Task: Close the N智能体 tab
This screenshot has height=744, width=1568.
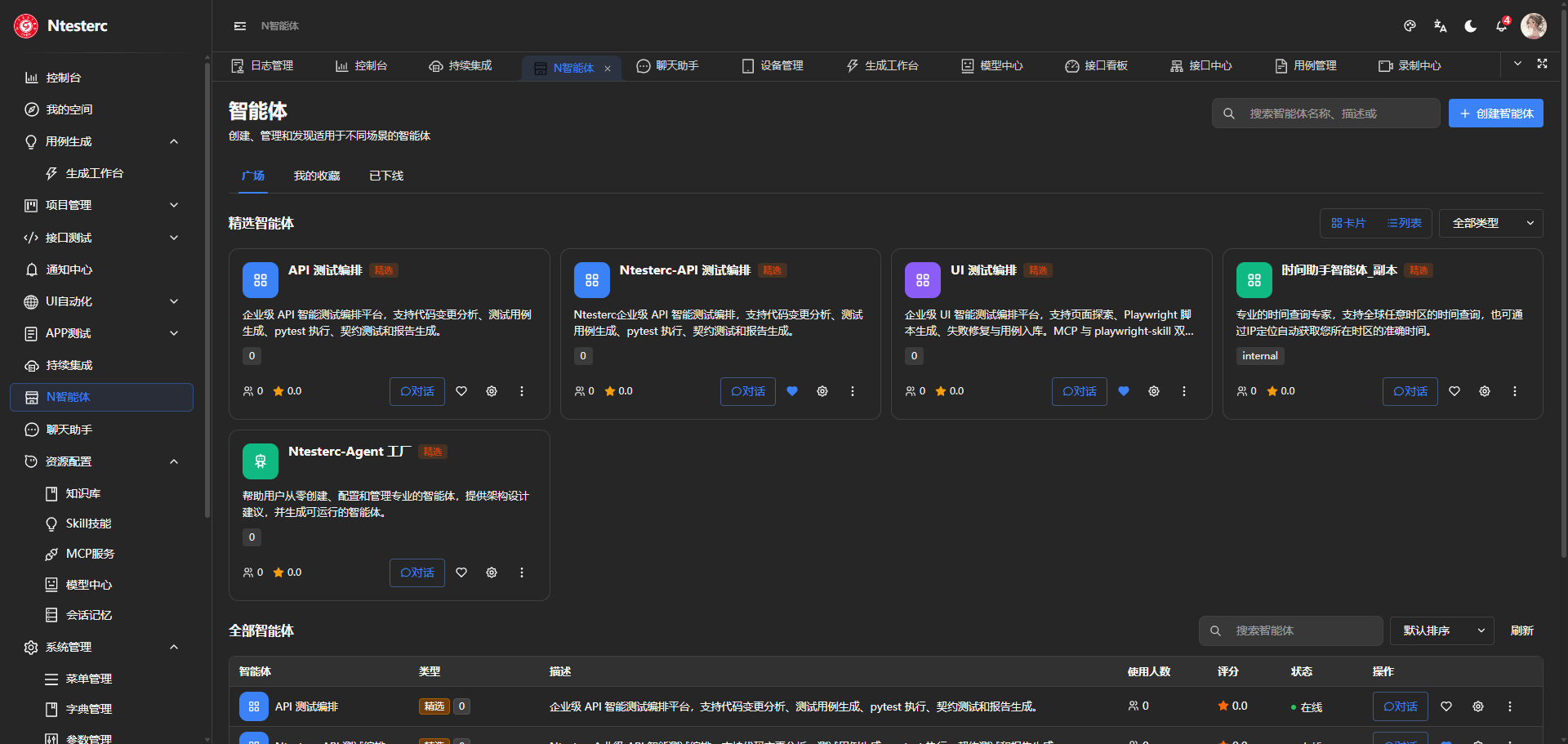Action: (x=608, y=69)
